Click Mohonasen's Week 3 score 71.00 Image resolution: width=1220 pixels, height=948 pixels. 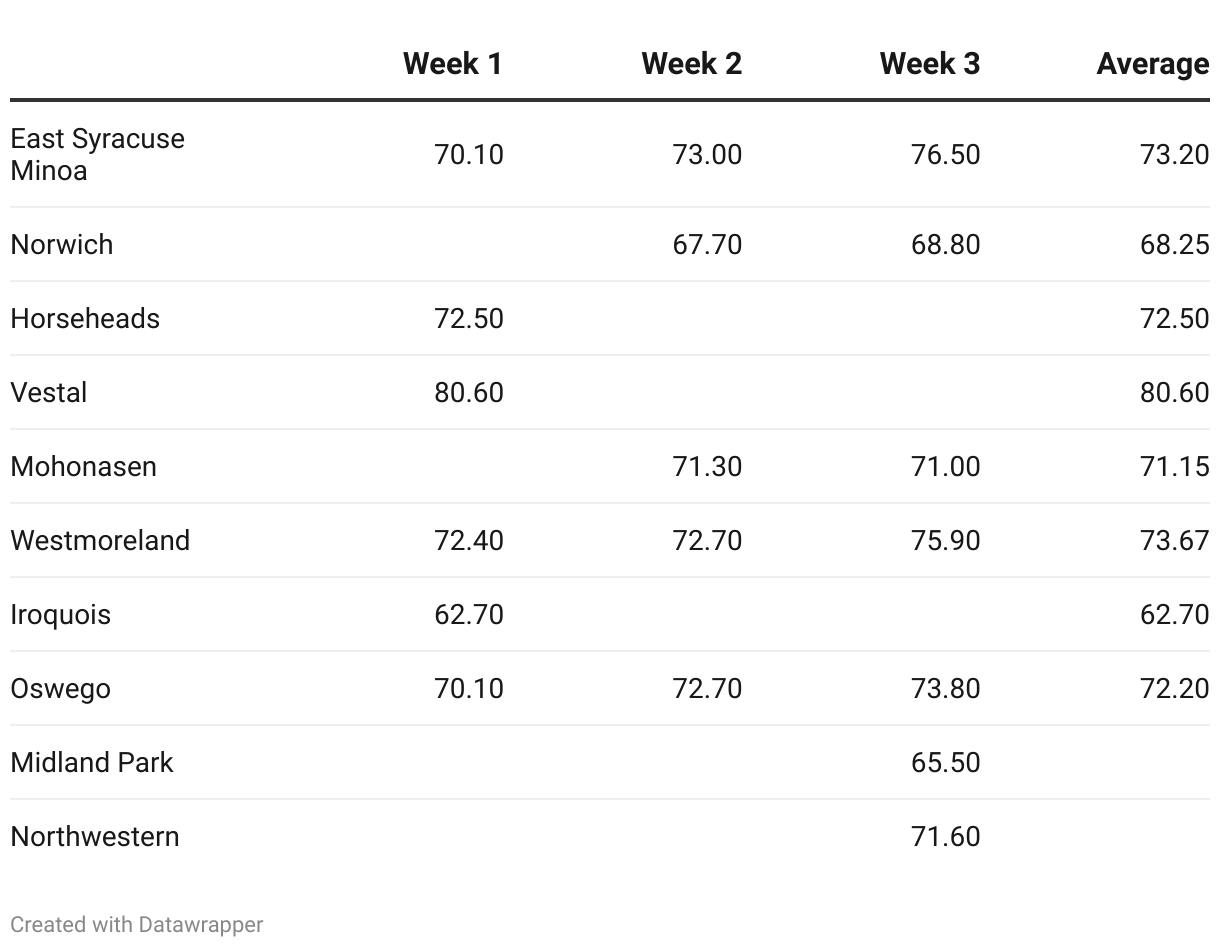945,467
